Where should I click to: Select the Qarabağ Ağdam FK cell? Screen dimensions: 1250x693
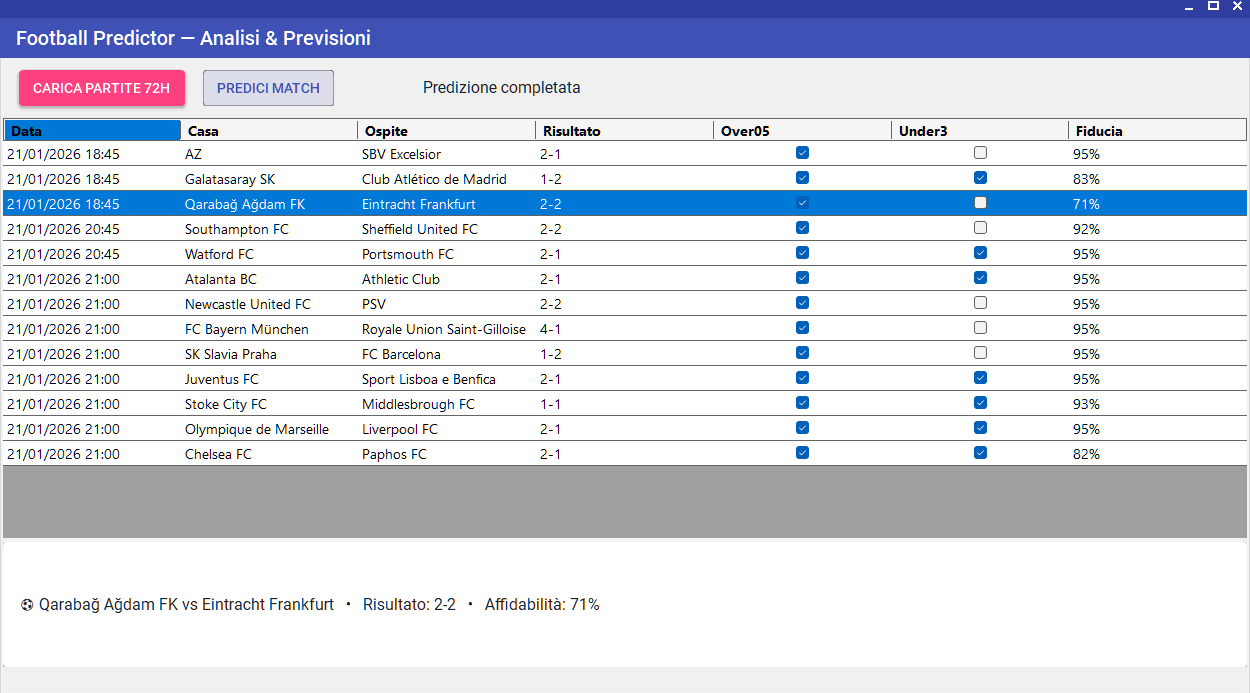point(269,204)
